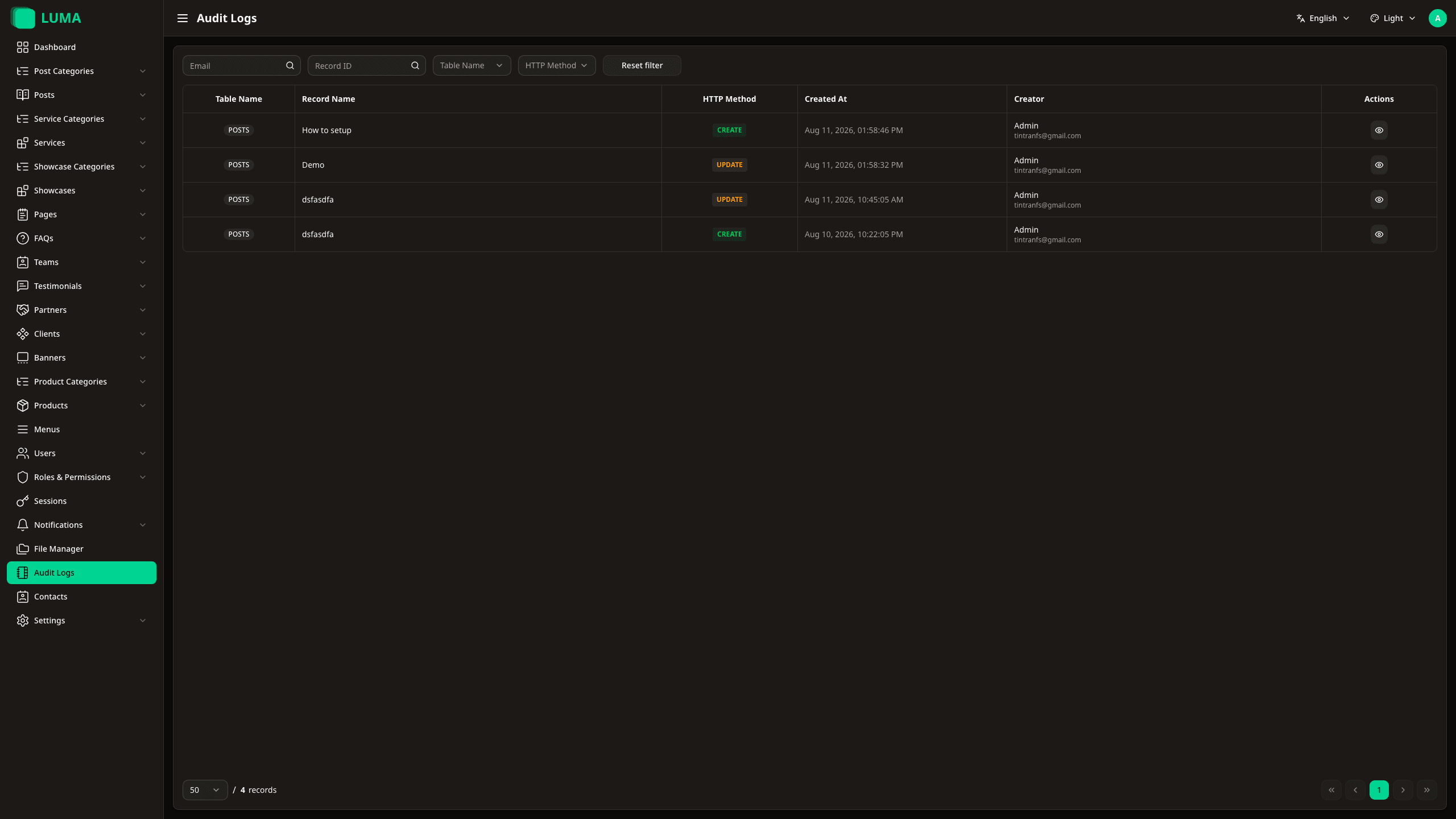Open Sessions key icon item
Image resolution: width=1456 pixels, height=819 pixels.
coord(81,501)
